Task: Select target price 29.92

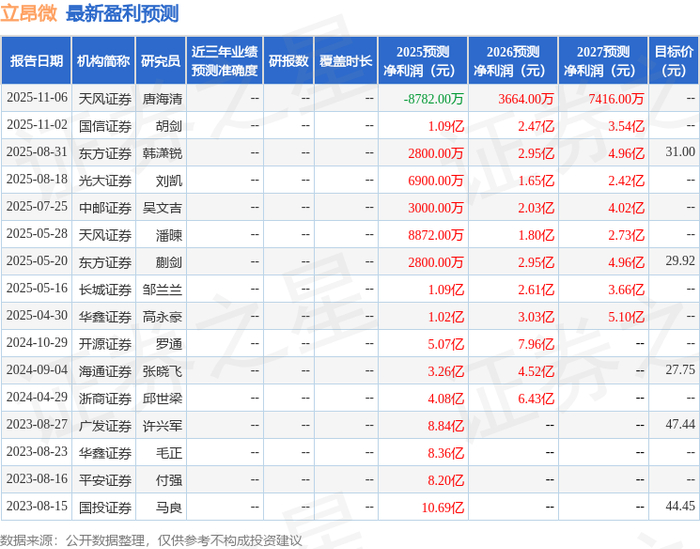Action: tap(680, 261)
